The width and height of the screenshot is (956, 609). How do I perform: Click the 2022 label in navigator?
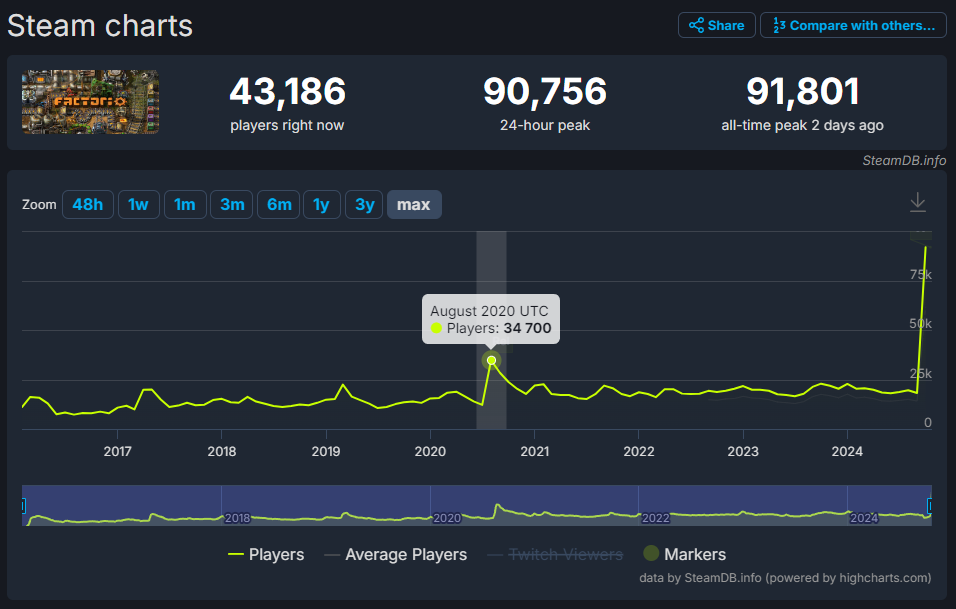[x=655, y=518]
